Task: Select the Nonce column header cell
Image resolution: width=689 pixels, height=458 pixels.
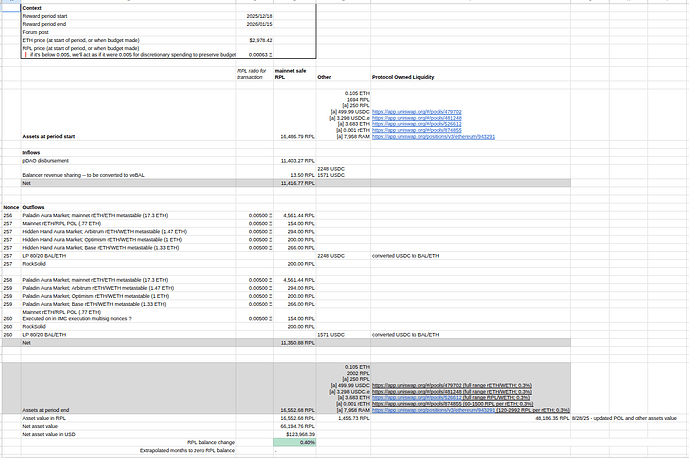Action: tap(11, 207)
